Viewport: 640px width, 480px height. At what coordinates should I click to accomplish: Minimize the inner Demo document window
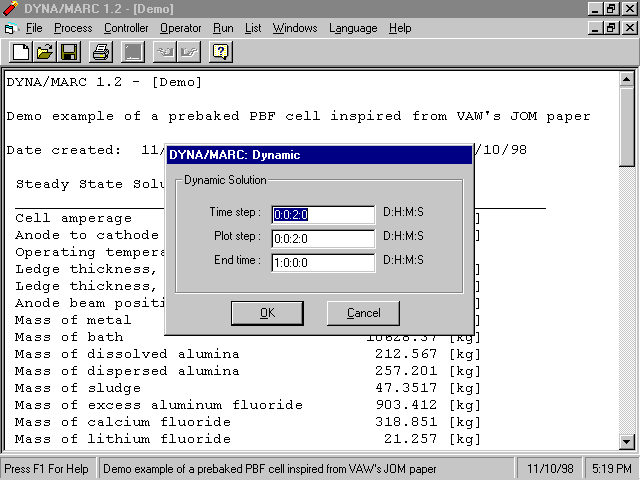[x=595, y=28]
